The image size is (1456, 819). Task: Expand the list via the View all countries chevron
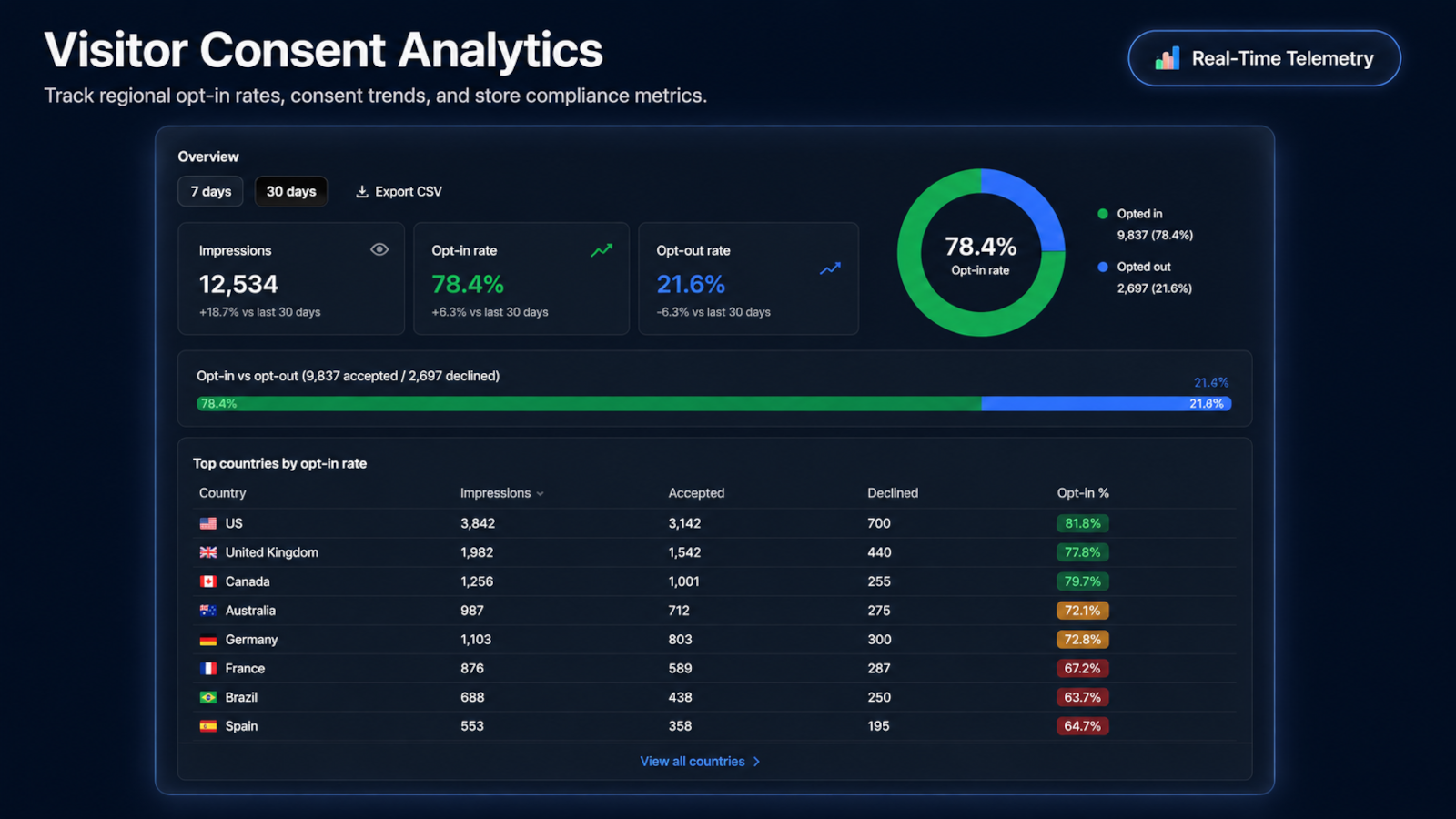tap(756, 762)
